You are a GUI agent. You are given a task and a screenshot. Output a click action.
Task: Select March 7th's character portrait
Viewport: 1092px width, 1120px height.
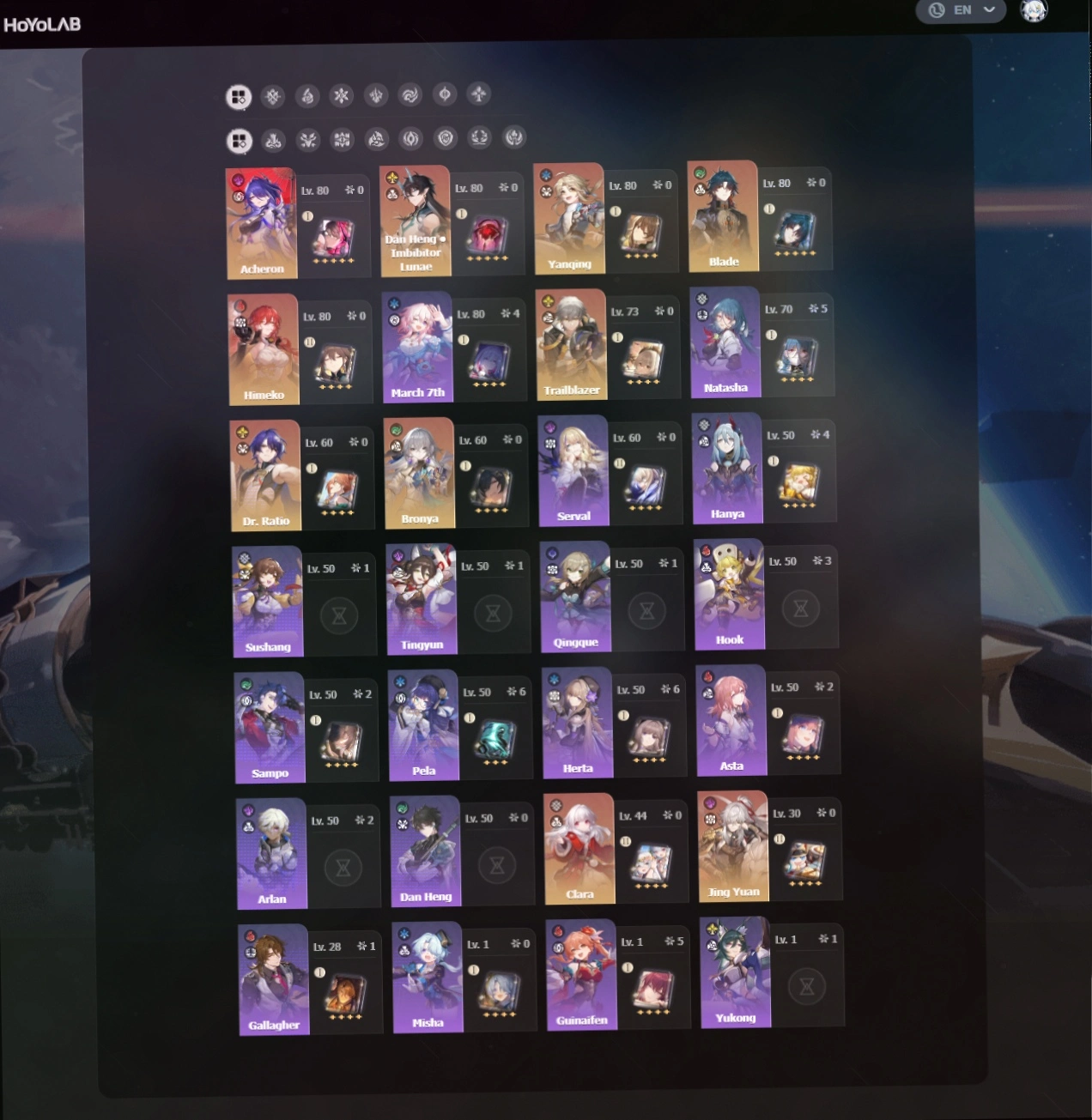coord(417,347)
